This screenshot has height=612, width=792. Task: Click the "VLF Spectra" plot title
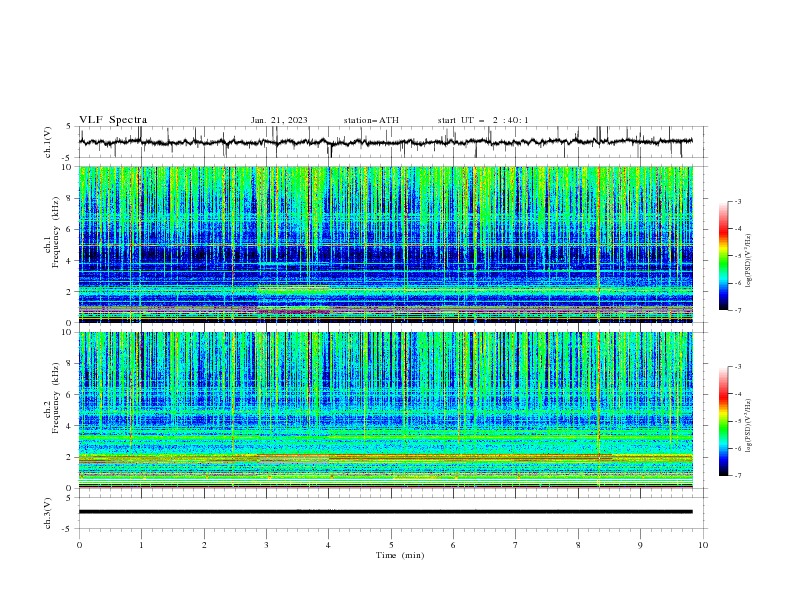pos(113,120)
